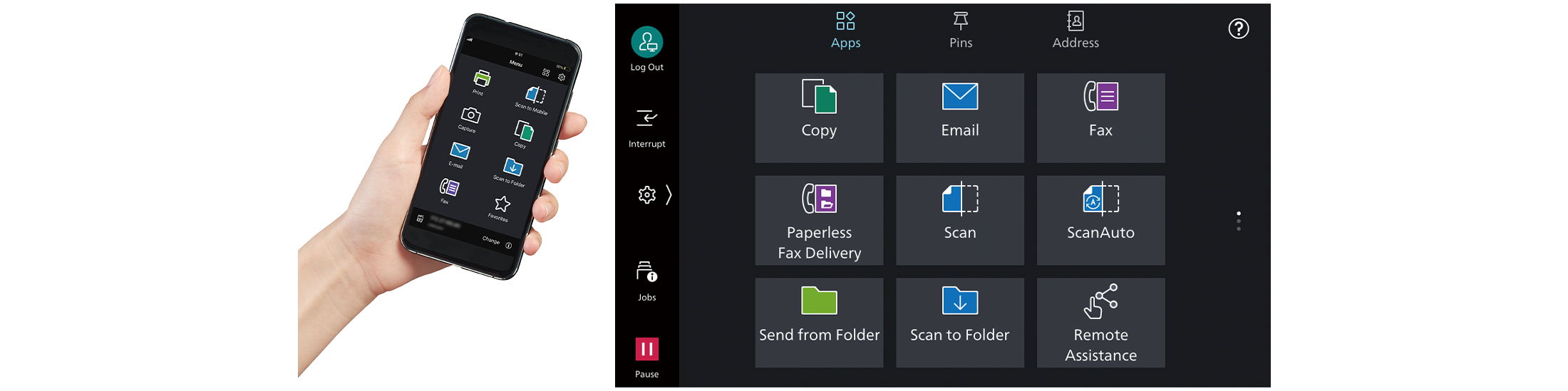This screenshot has height=391, width=1568.
Task: Open the help question mark
Action: click(1239, 28)
